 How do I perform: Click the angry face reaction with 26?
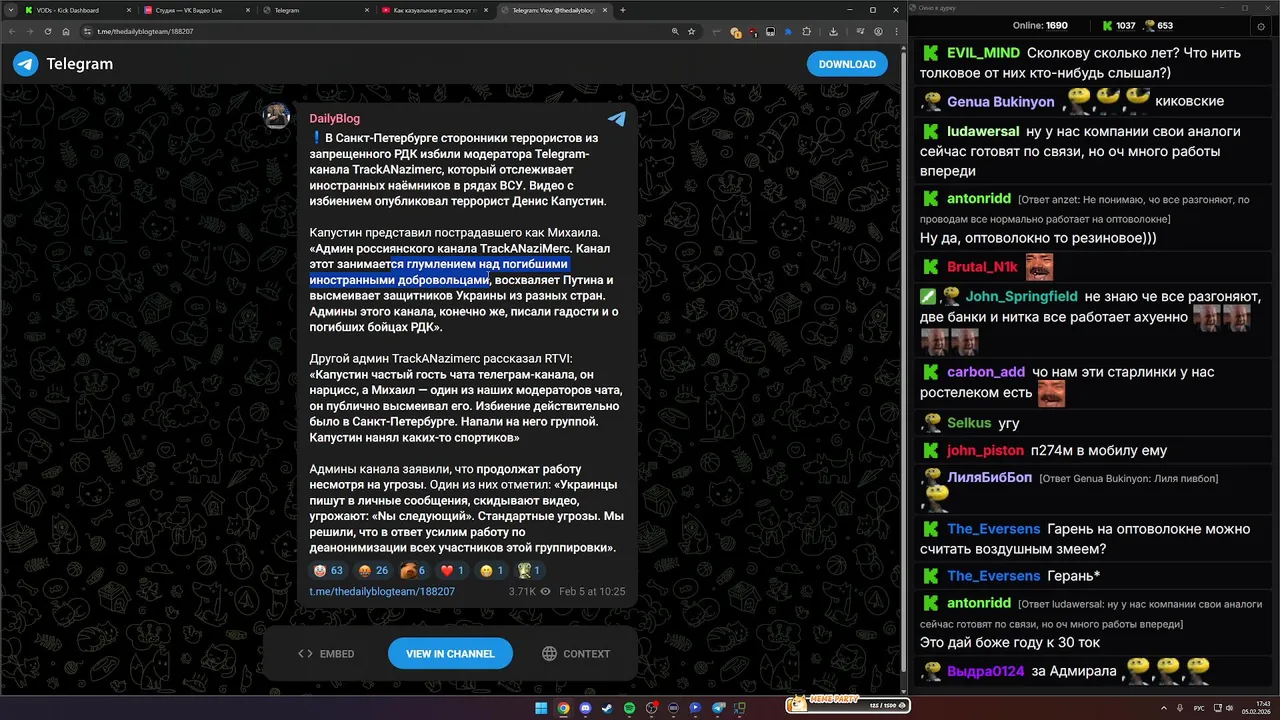[x=373, y=571]
